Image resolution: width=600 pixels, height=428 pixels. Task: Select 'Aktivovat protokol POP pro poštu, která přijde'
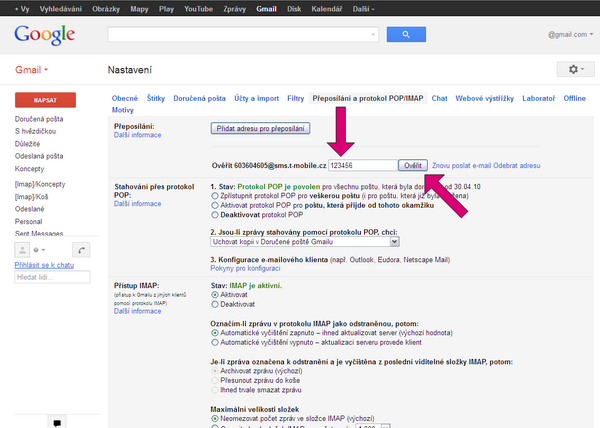[x=215, y=205]
